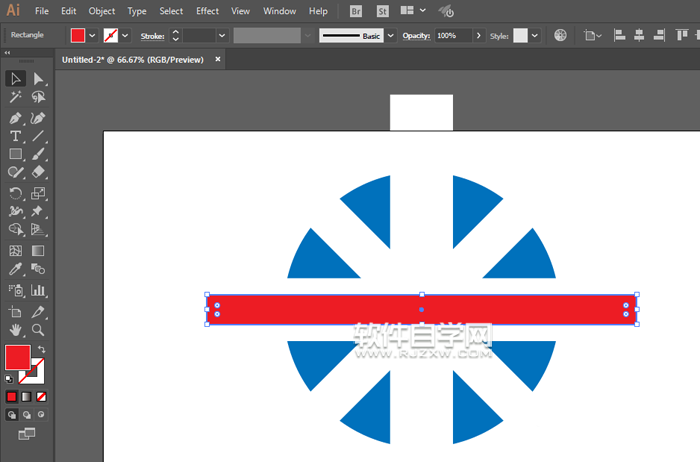Switch to the Untitled-2 document tab

[132, 60]
